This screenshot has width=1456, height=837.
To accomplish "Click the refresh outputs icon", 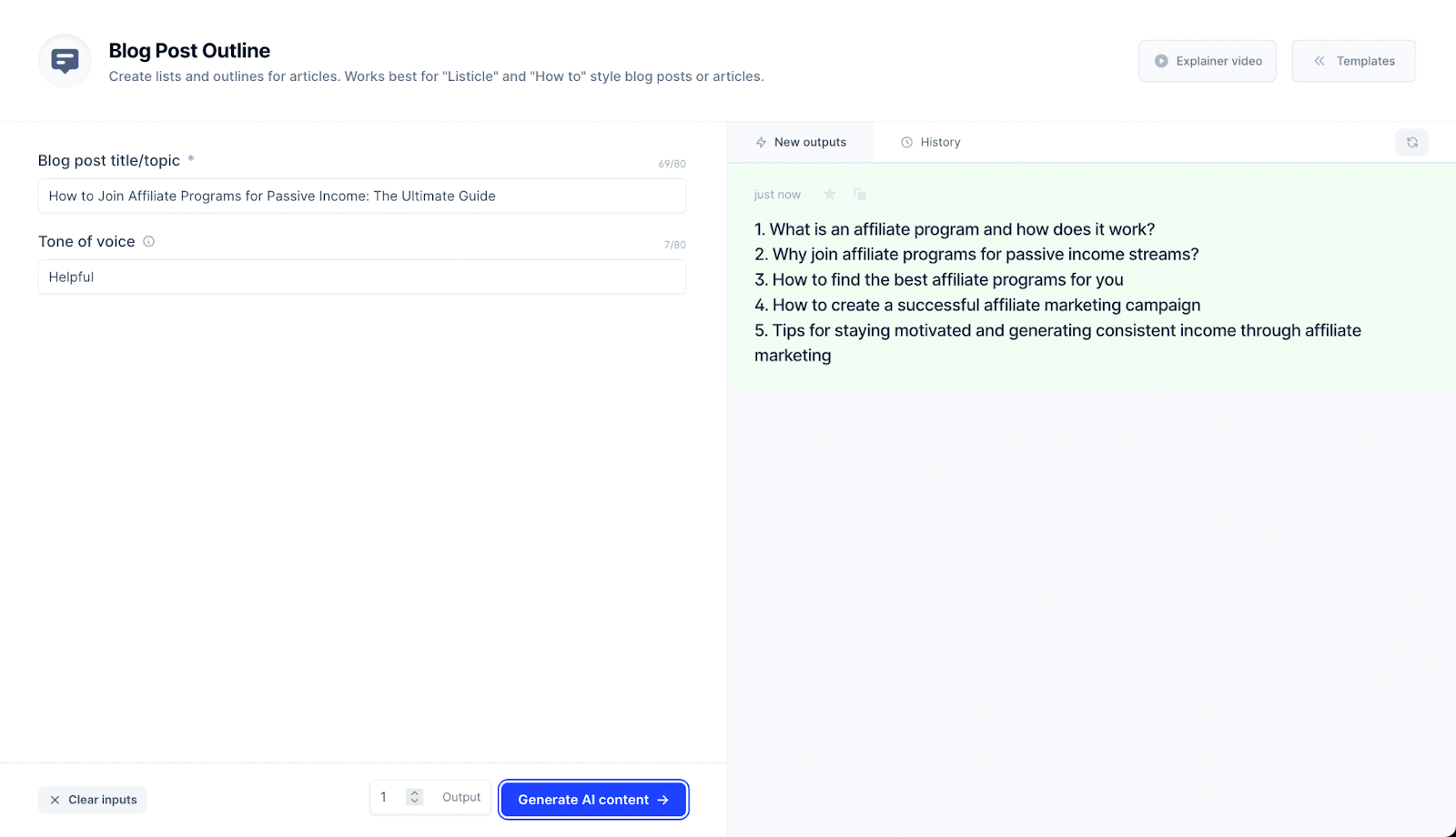I will click(x=1411, y=142).
